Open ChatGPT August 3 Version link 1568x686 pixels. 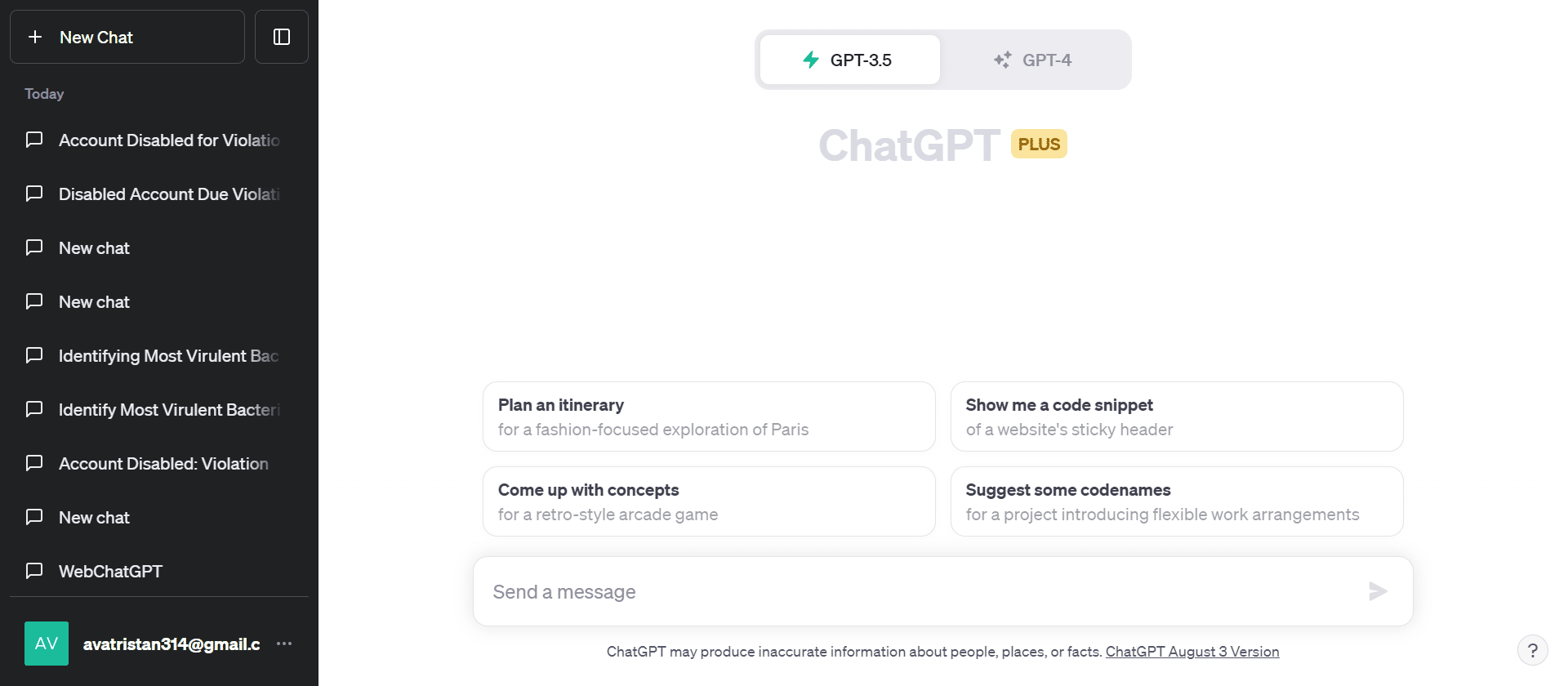click(1192, 652)
